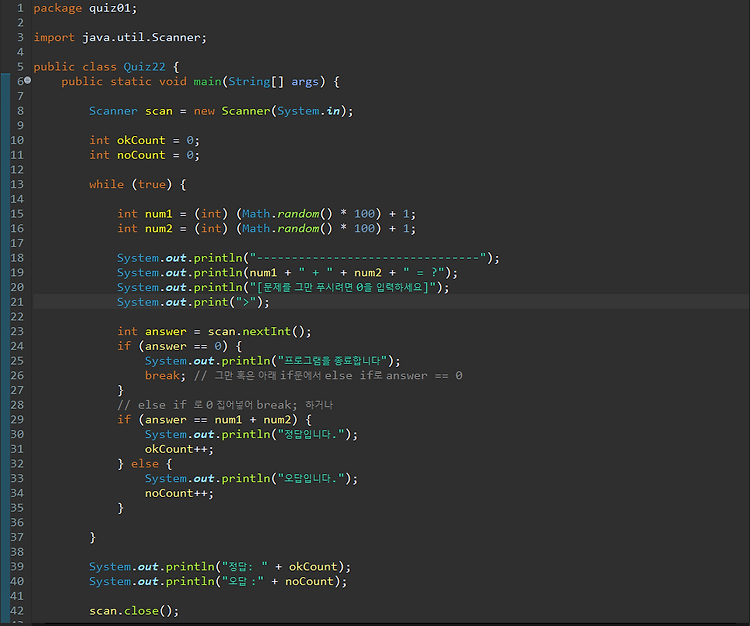Click the dashed-line string on line 18

(x=368, y=258)
